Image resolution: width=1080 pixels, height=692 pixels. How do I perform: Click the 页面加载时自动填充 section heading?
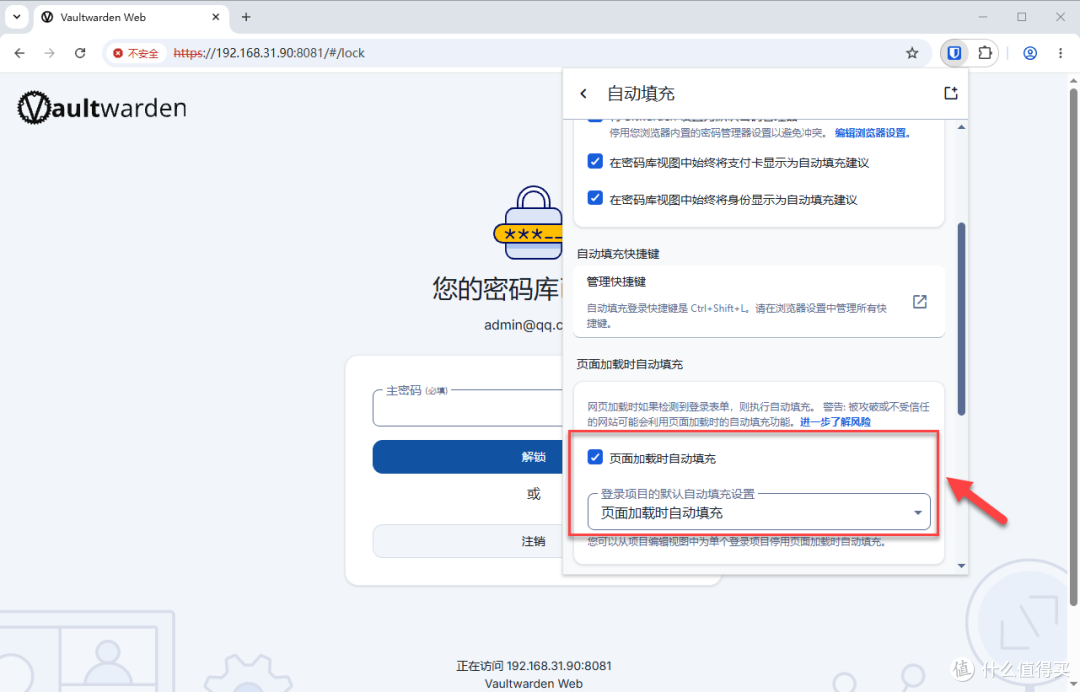(630, 364)
